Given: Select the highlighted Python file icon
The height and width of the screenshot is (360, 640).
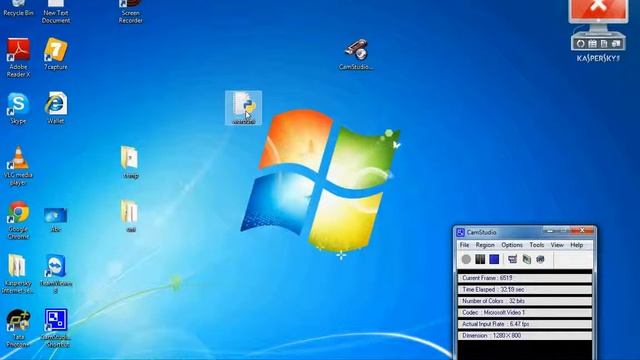Looking at the screenshot, I should tap(244, 108).
